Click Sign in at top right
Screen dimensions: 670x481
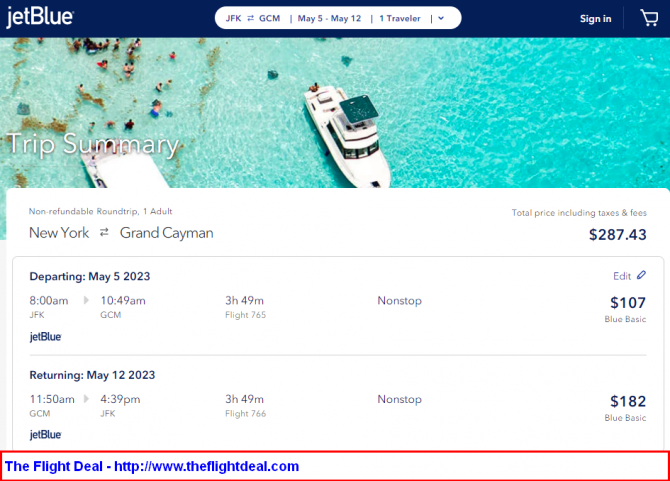tap(595, 18)
